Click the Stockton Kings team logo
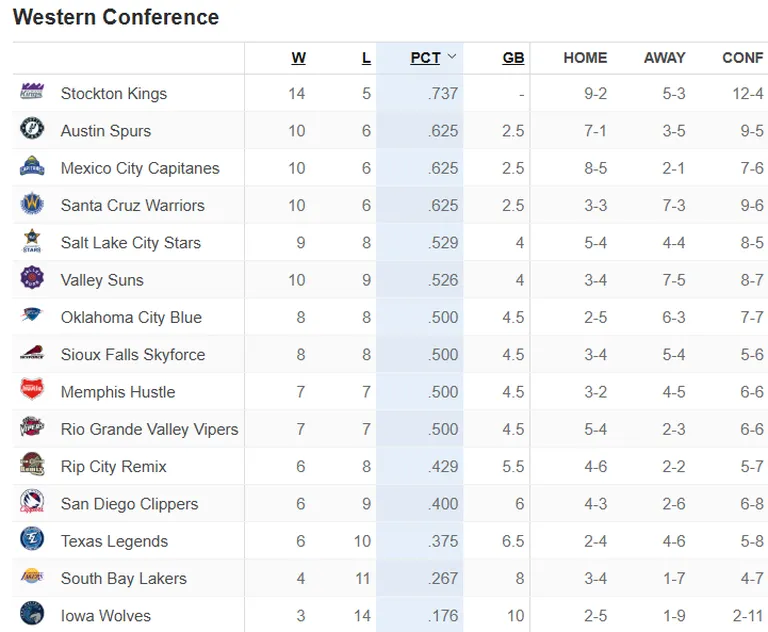 click(32, 92)
